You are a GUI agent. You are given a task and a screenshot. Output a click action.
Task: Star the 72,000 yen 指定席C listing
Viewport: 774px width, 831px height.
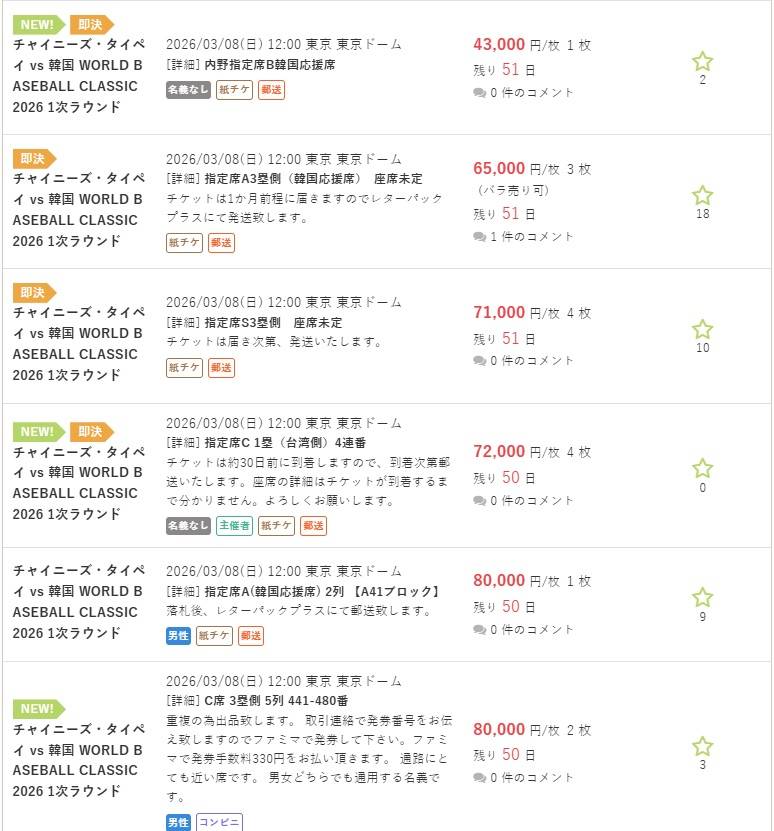pos(702,469)
